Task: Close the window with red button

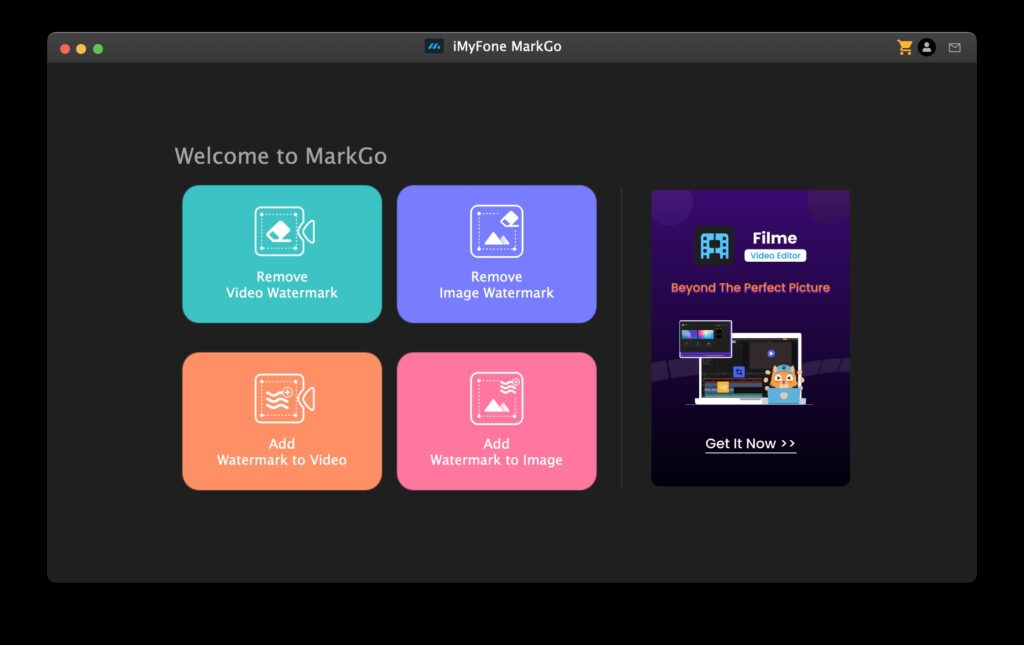Action: point(65,49)
